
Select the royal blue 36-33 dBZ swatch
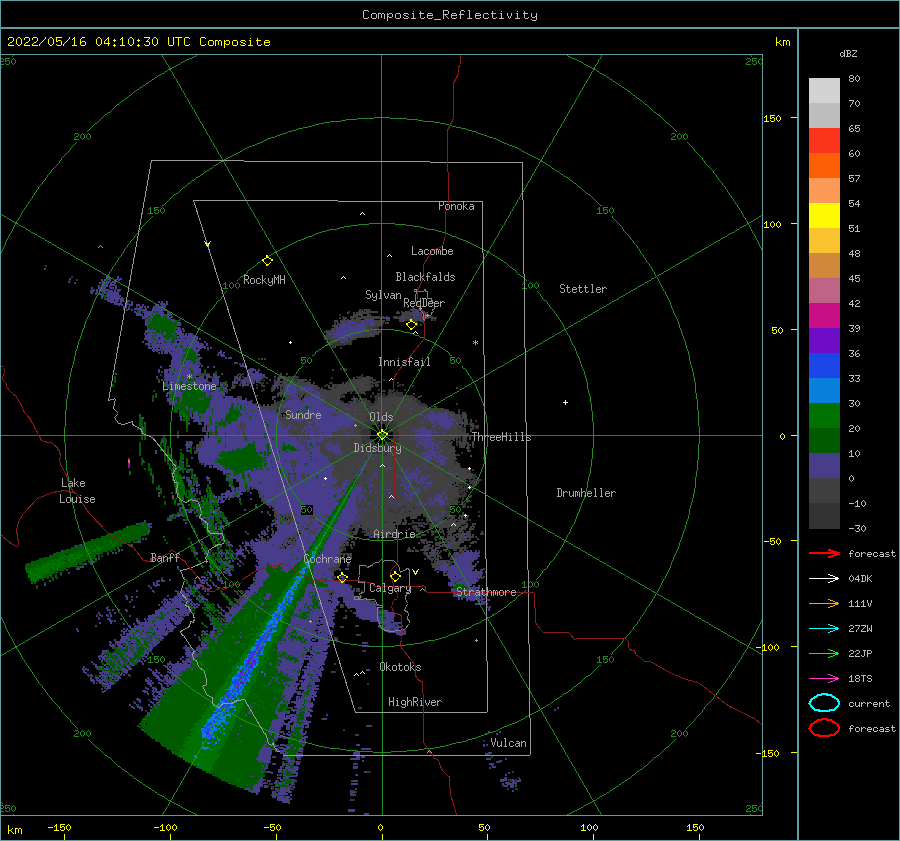(x=824, y=365)
